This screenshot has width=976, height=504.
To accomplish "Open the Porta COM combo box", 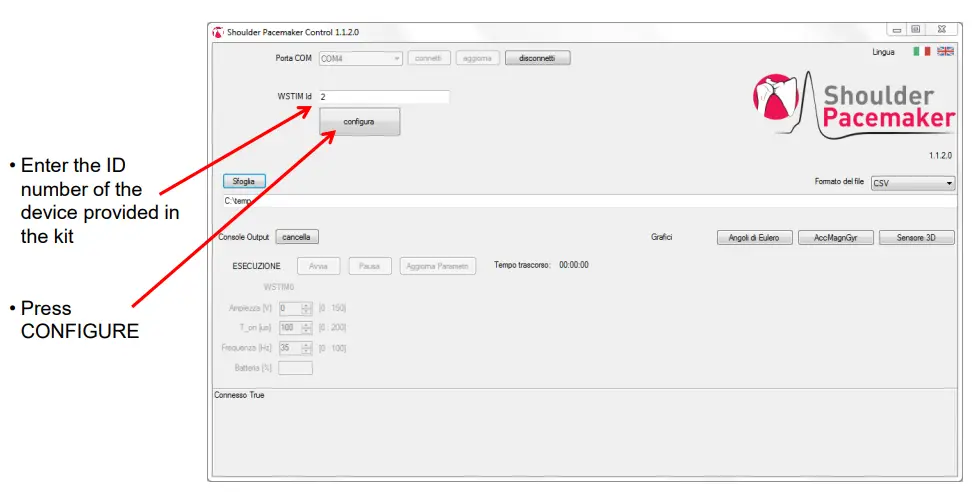I will pos(361,58).
